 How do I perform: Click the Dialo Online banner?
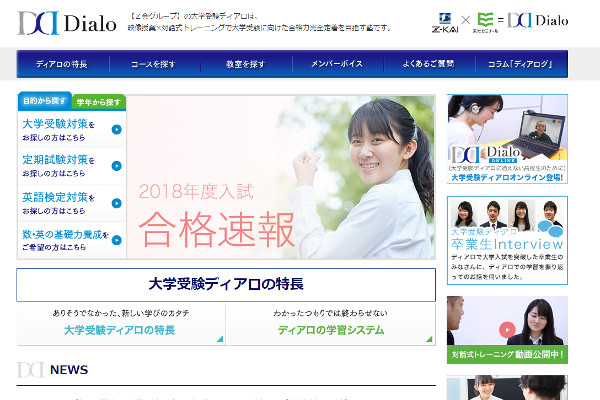[507, 139]
